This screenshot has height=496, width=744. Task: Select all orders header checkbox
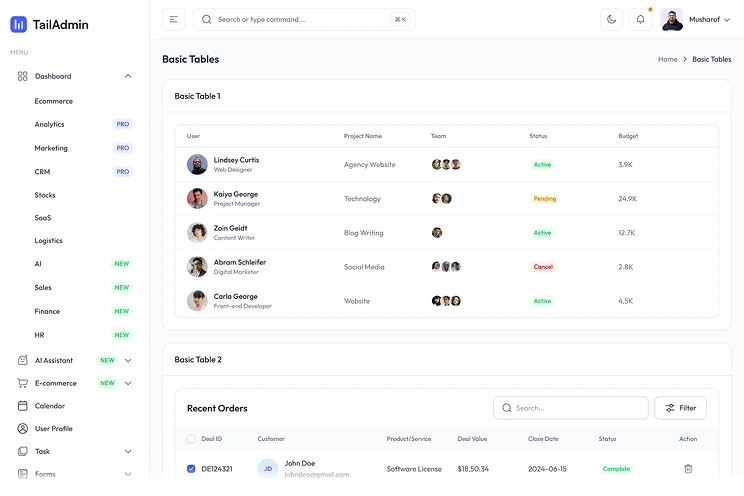coord(191,439)
